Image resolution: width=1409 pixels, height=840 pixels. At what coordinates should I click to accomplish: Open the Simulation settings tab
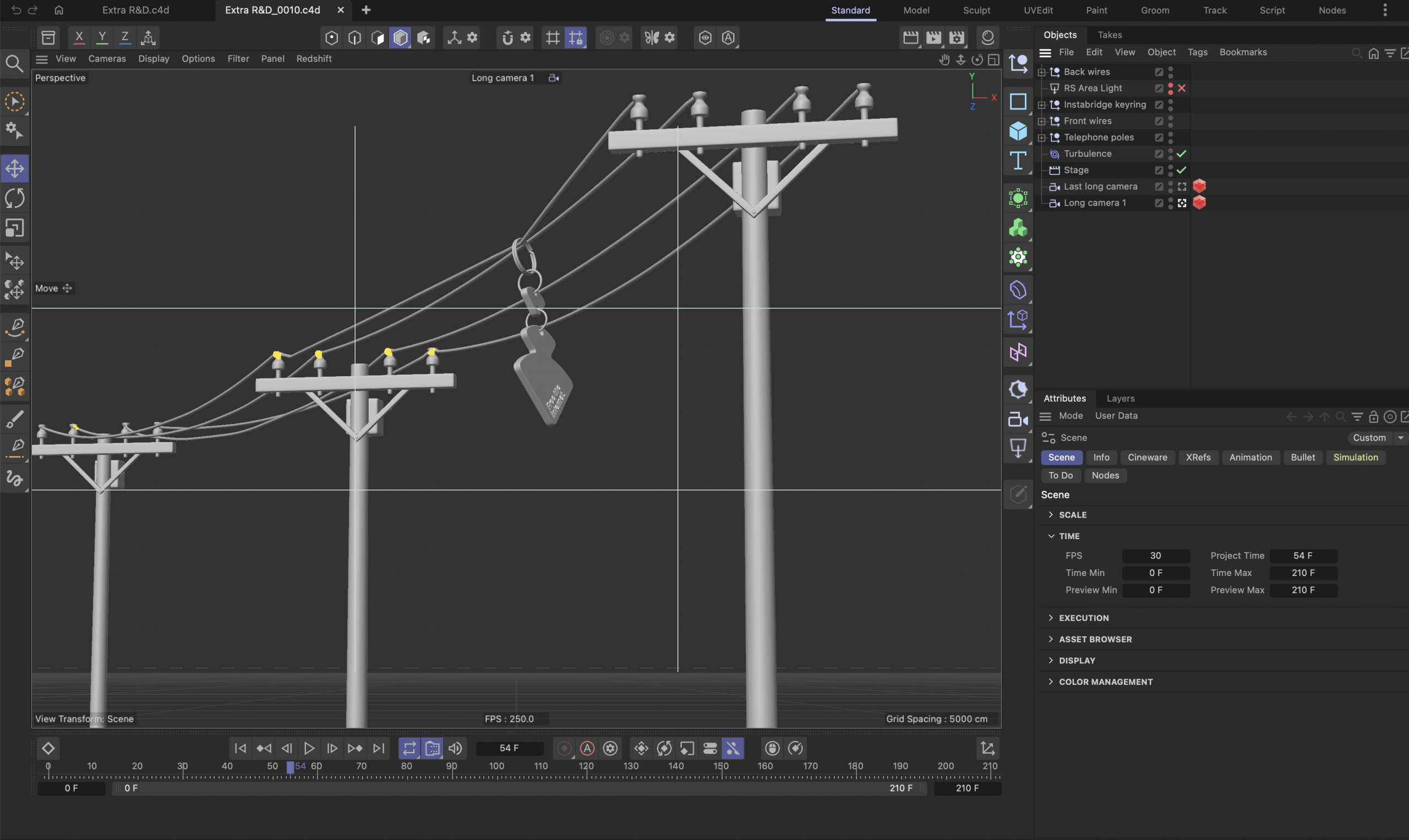[1355, 457]
